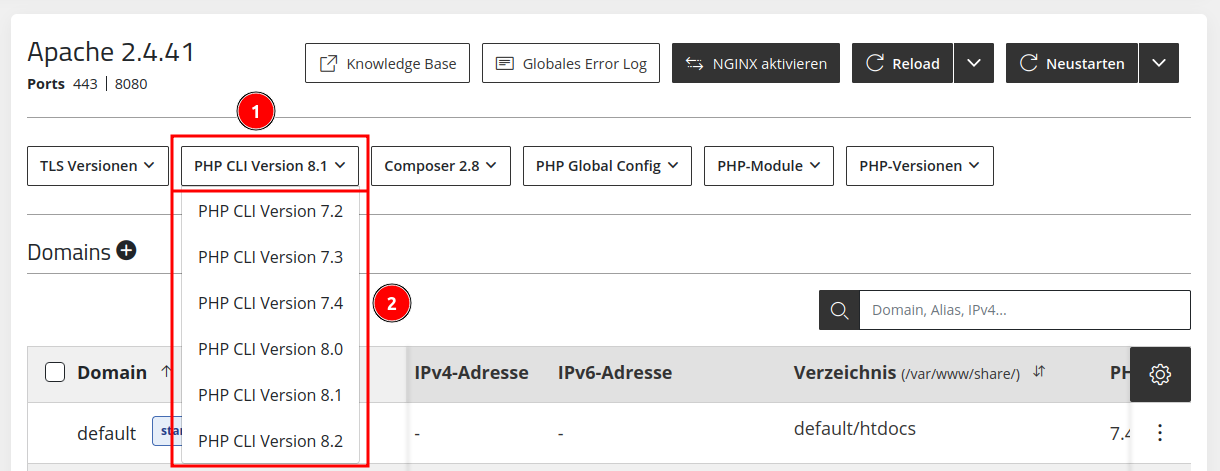
Task: Click the search magnifier icon
Action: pos(839,310)
